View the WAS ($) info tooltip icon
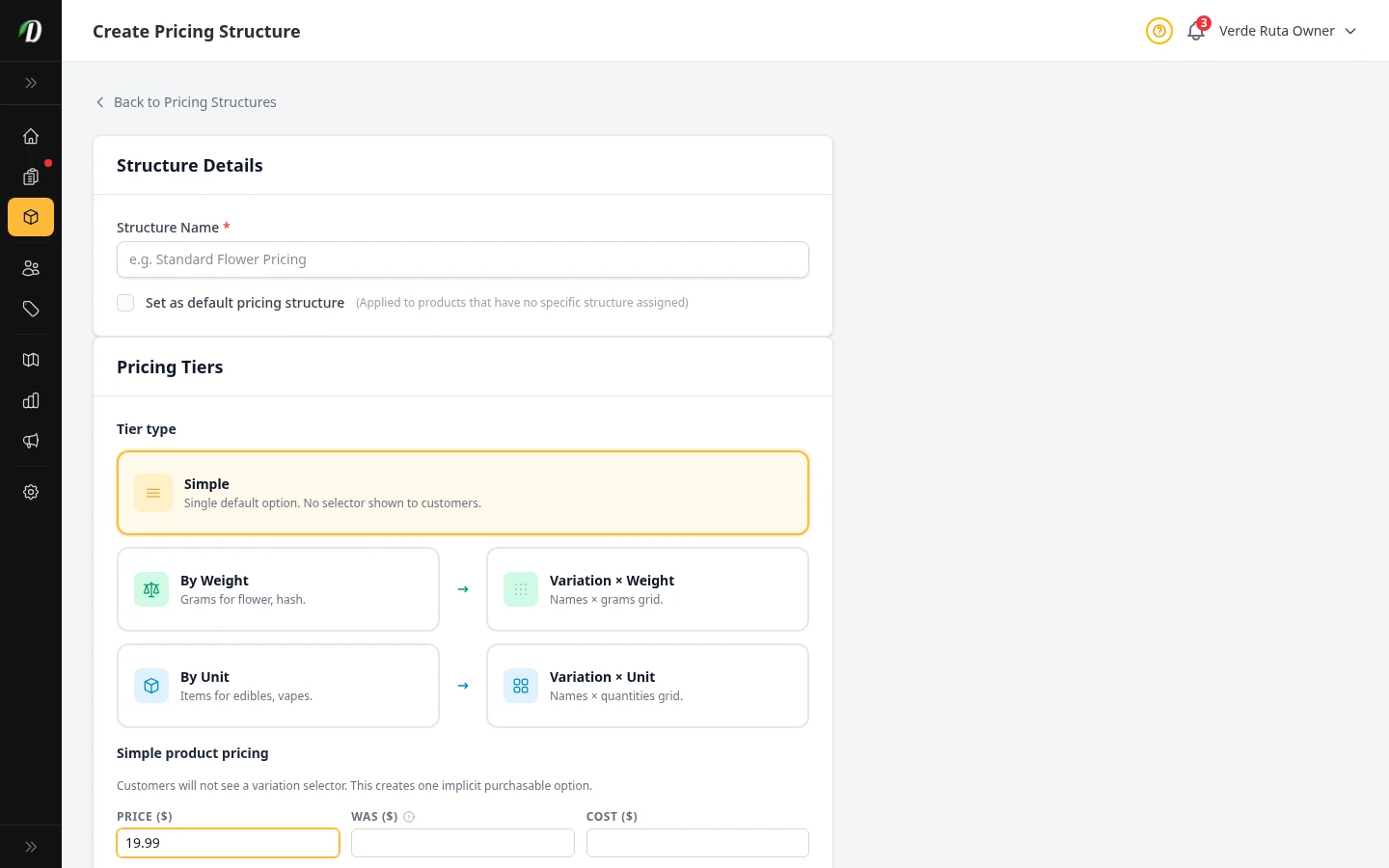 pyautogui.click(x=409, y=816)
